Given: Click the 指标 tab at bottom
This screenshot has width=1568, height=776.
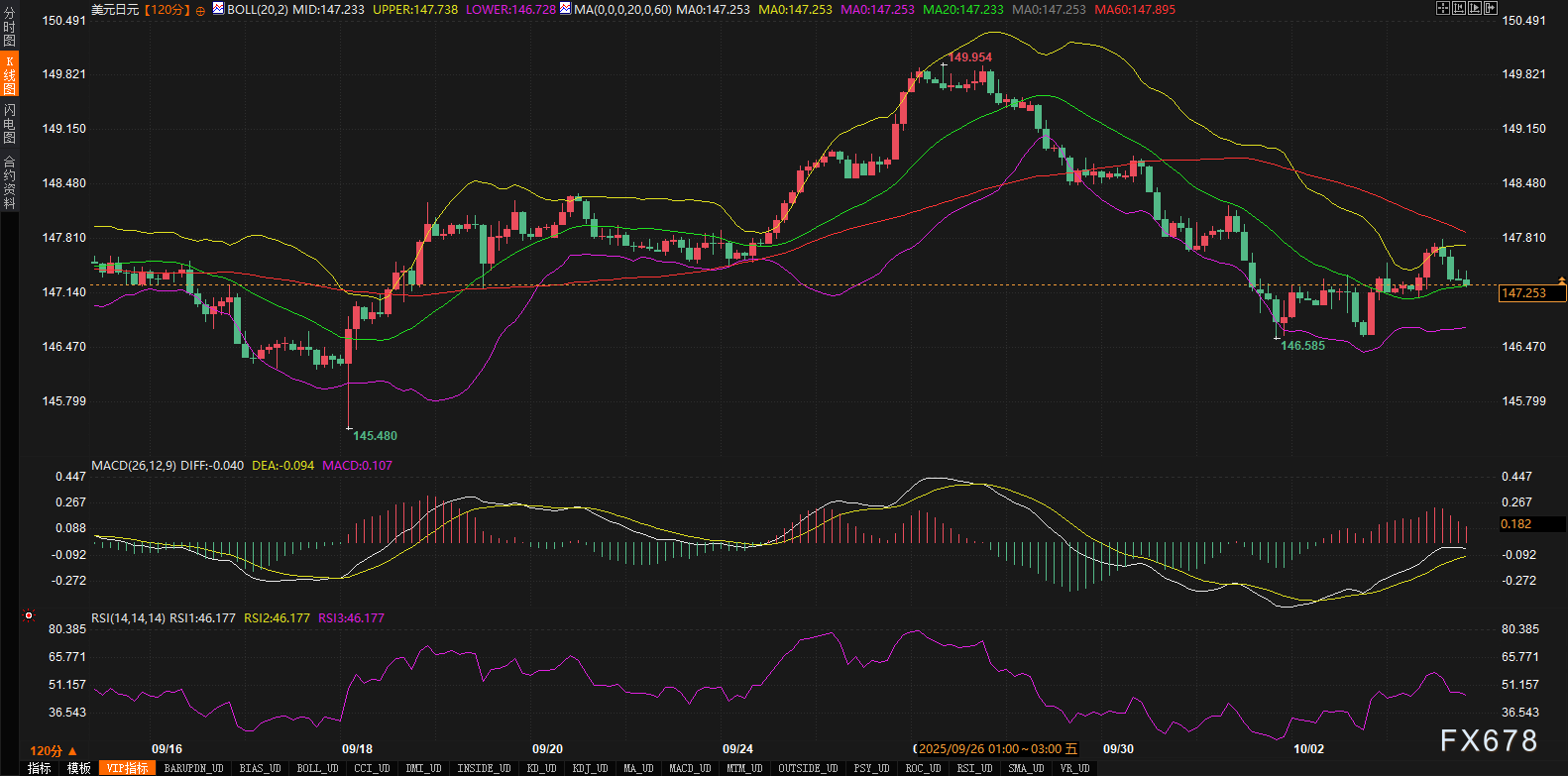Looking at the screenshot, I should pos(39,768).
